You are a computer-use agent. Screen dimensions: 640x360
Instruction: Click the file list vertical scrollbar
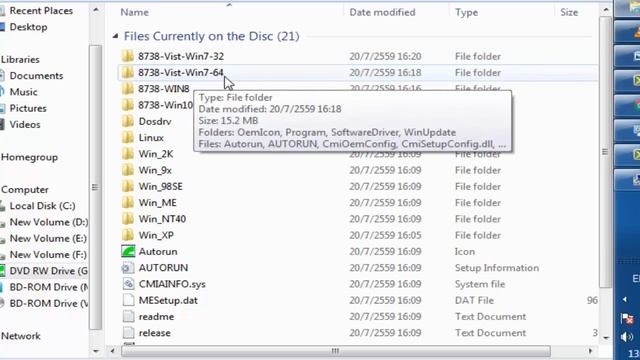point(605,152)
